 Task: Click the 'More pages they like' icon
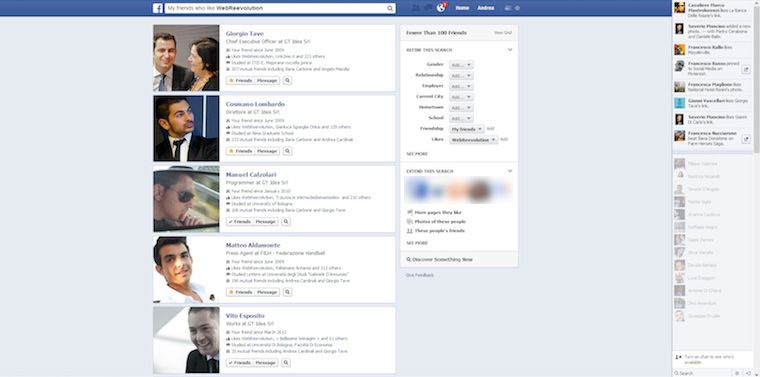click(x=410, y=212)
